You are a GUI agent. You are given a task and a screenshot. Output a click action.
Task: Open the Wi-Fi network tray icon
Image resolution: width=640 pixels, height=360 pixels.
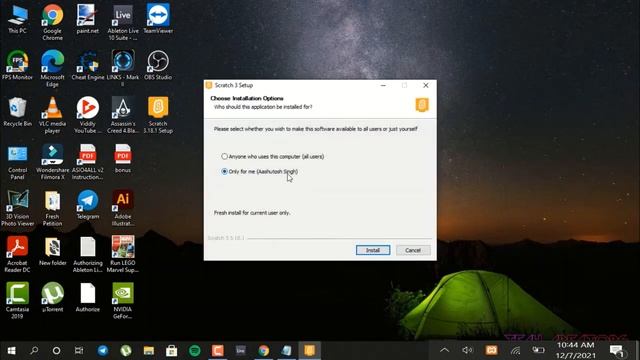click(515, 350)
